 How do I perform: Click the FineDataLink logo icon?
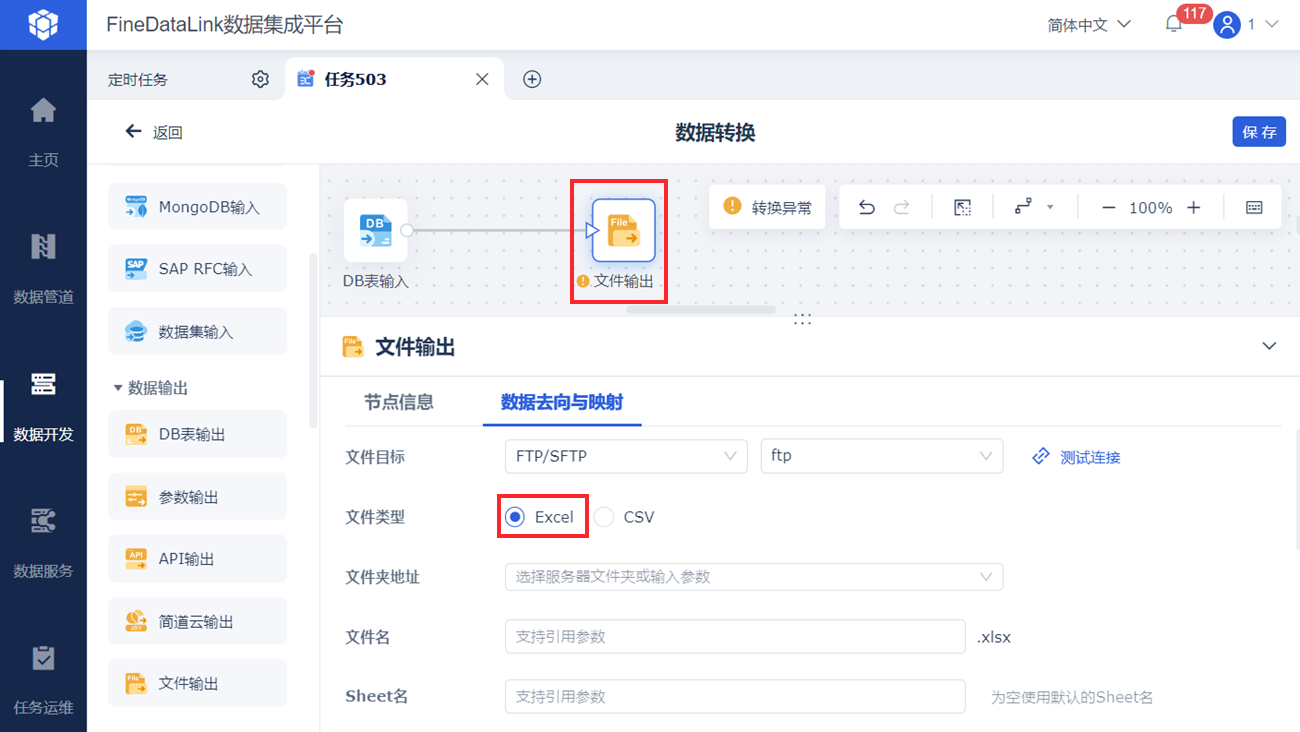[x=43, y=24]
